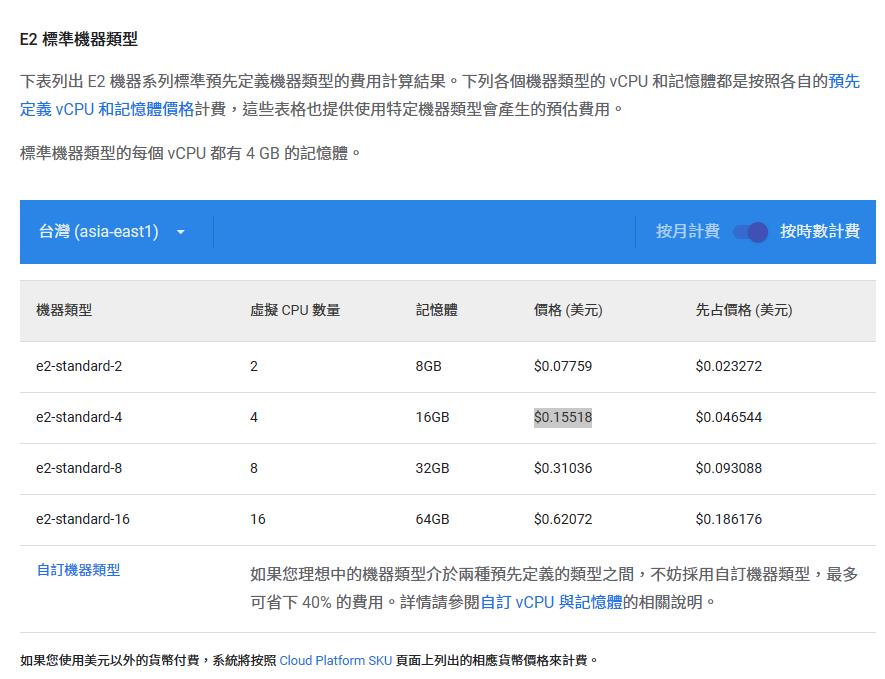
Task: Select the e2-standard-8 machine type cell
Action: click(x=79, y=468)
